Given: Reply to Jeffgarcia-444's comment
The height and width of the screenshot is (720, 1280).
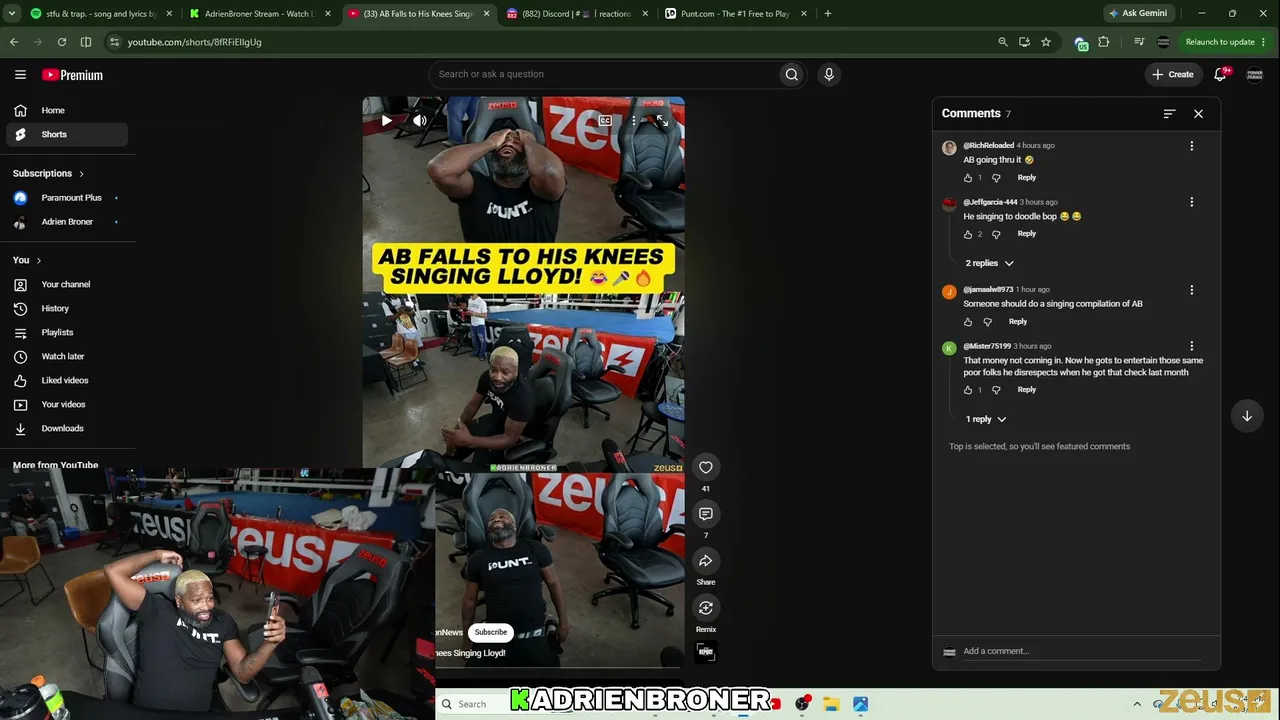Looking at the screenshot, I should click(1026, 234).
